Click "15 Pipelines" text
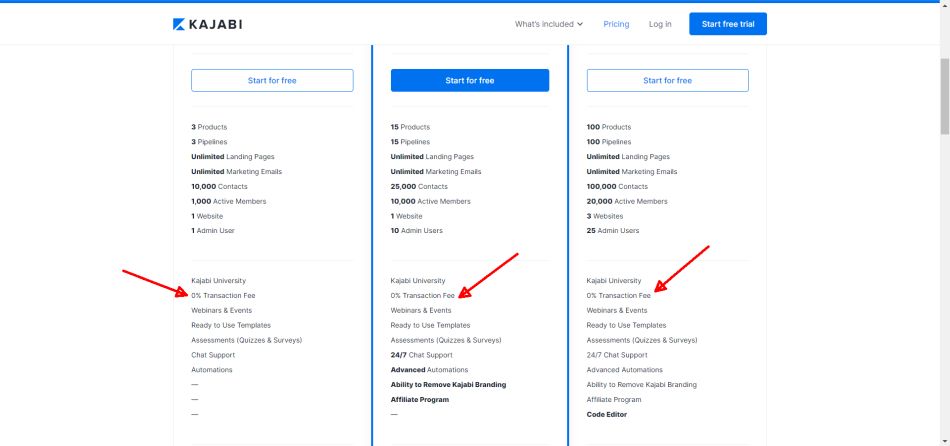This screenshot has width=950, height=446. 410,142
